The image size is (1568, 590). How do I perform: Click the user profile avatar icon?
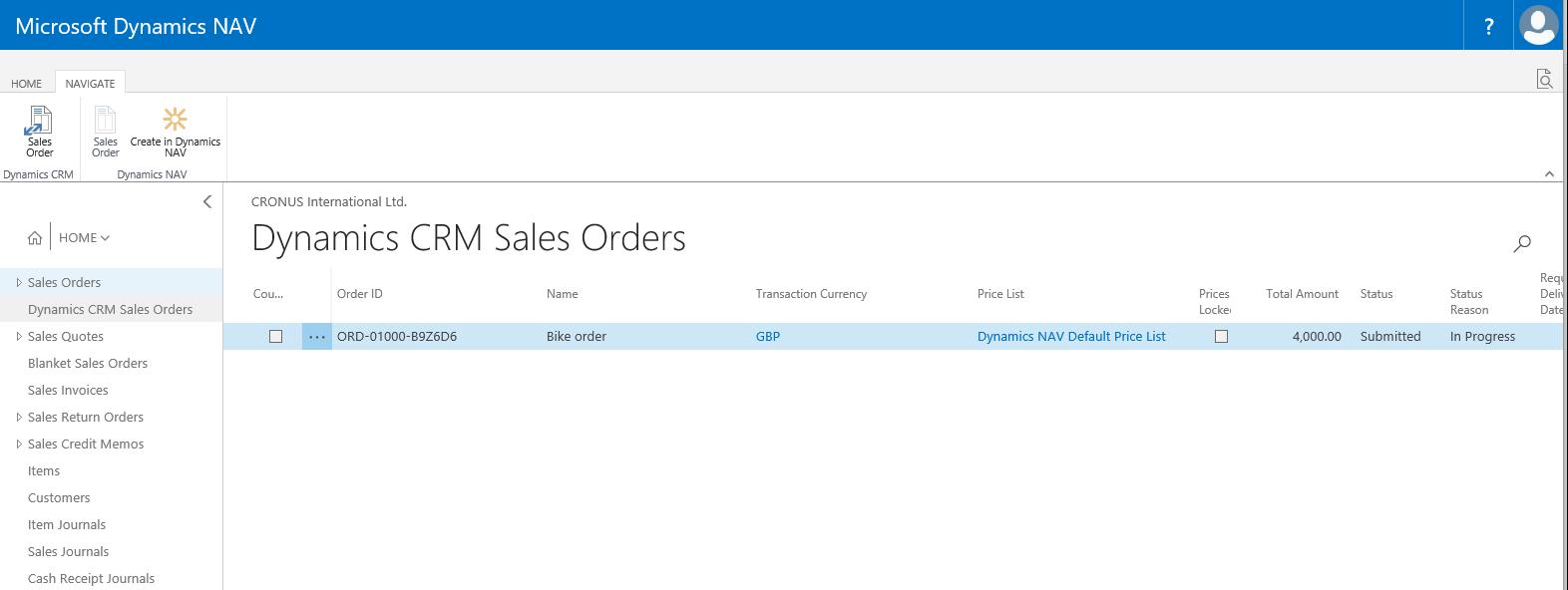click(x=1538, y=26)
